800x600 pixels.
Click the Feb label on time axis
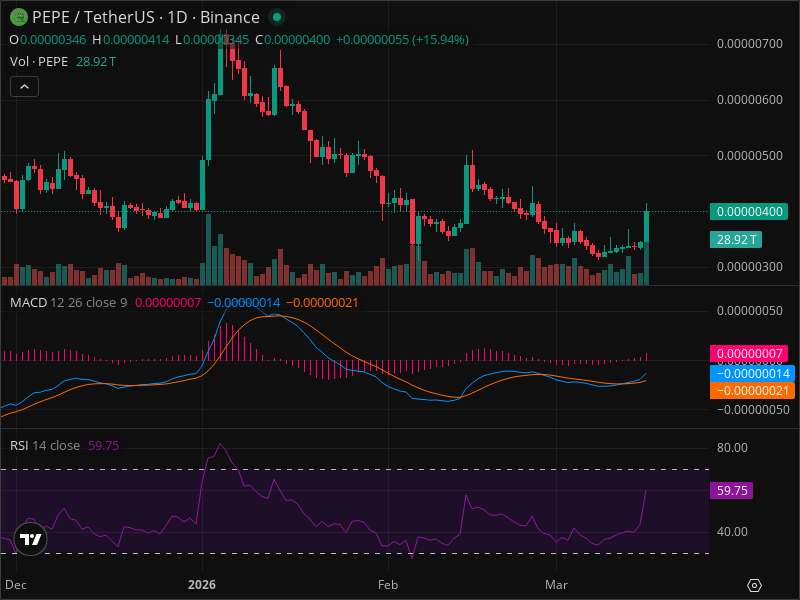click(388, 585)
